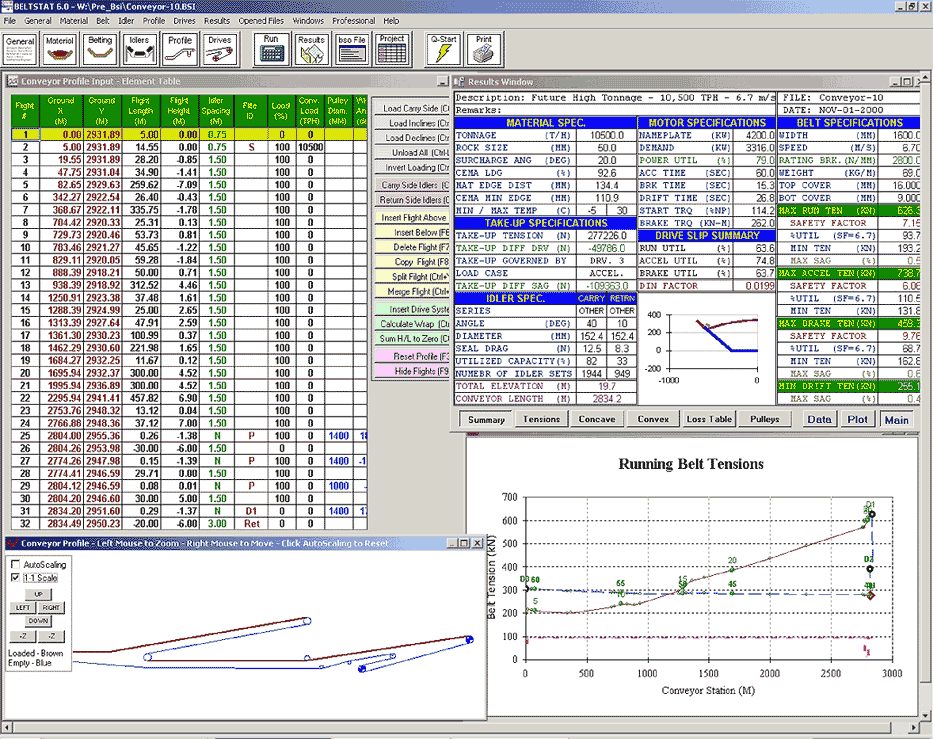Click flight row number 32
933x739 pixels.
pyautogui.click(x=25, y=524)
